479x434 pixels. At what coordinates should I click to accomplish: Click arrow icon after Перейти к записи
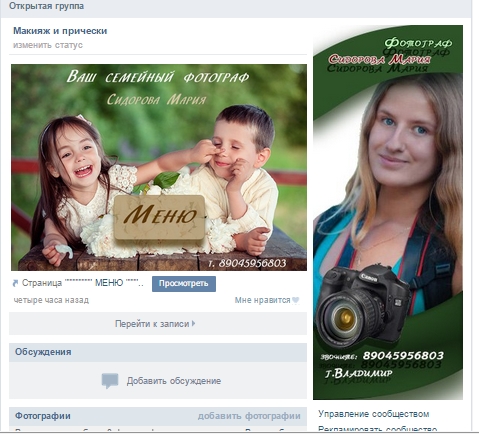(193, 323)
